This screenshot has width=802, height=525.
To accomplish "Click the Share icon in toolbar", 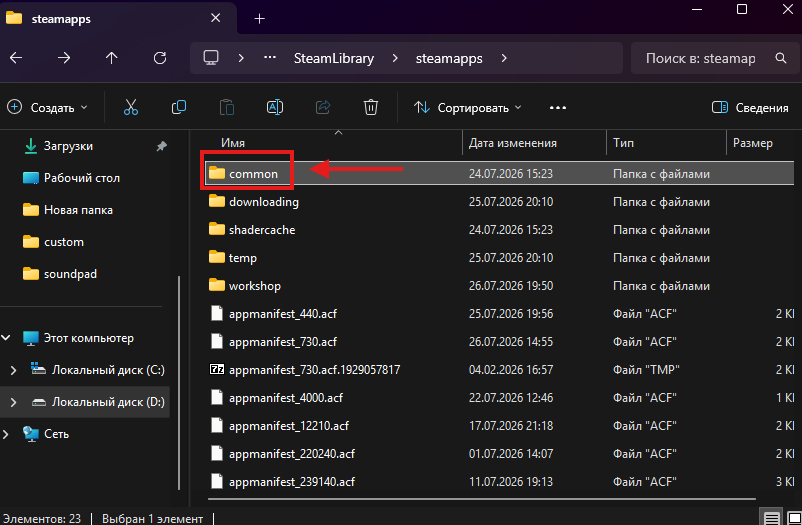I will [x=323, y=107].
